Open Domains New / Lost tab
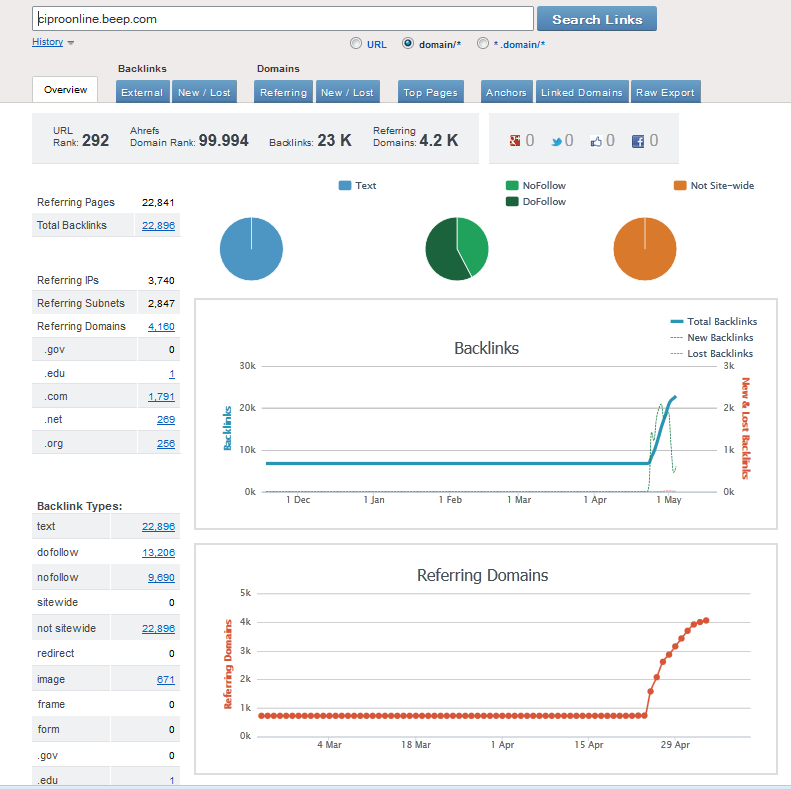The width and height of the screenshot is (791, 789). [x=348, y=92]
